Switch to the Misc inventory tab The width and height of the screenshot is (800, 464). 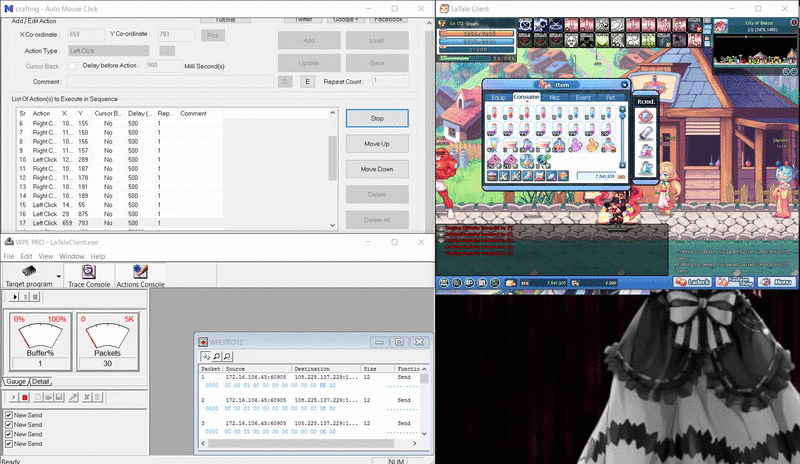[x=555, y=97]
